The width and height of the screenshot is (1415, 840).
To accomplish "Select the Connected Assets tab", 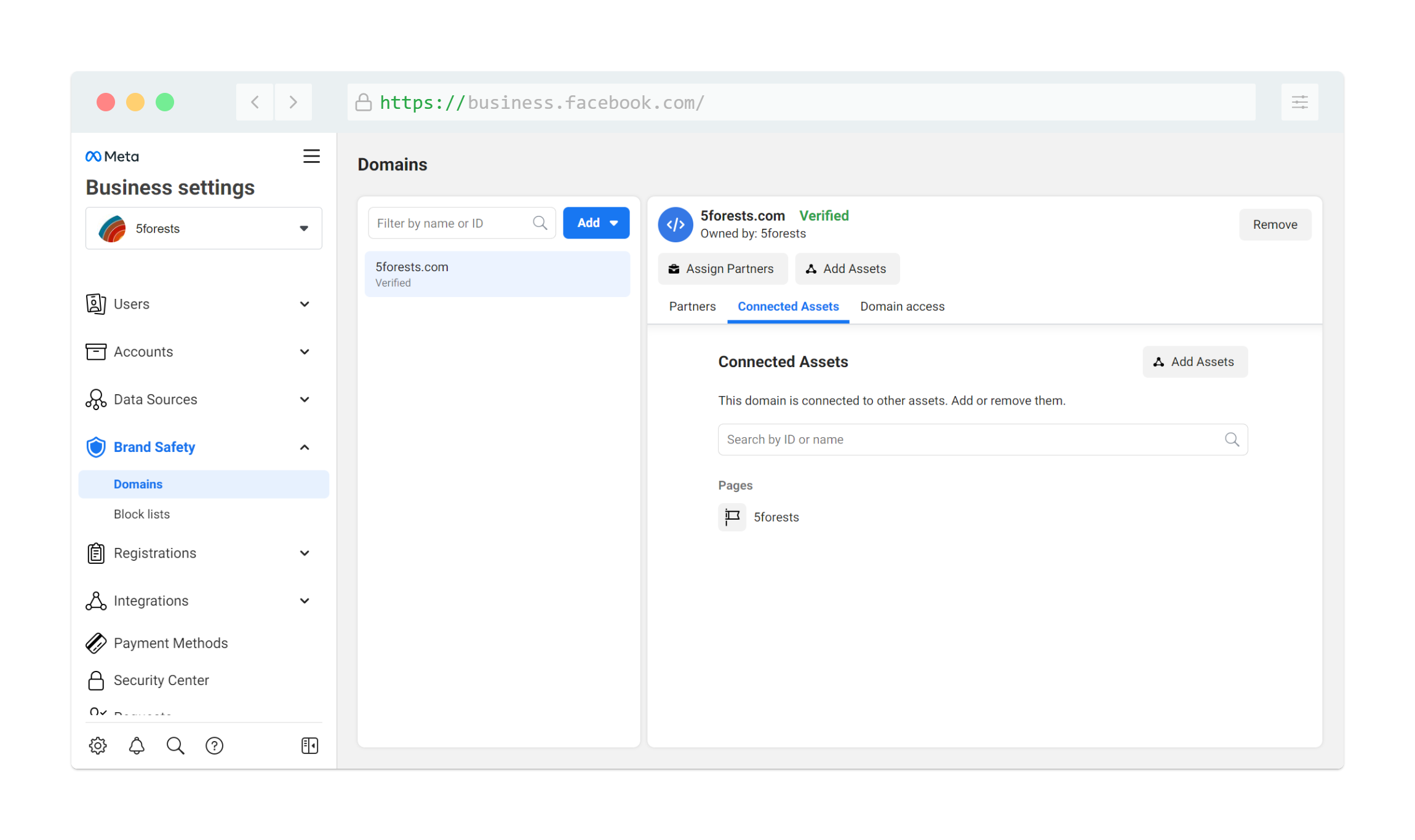I will click(788, 306).
